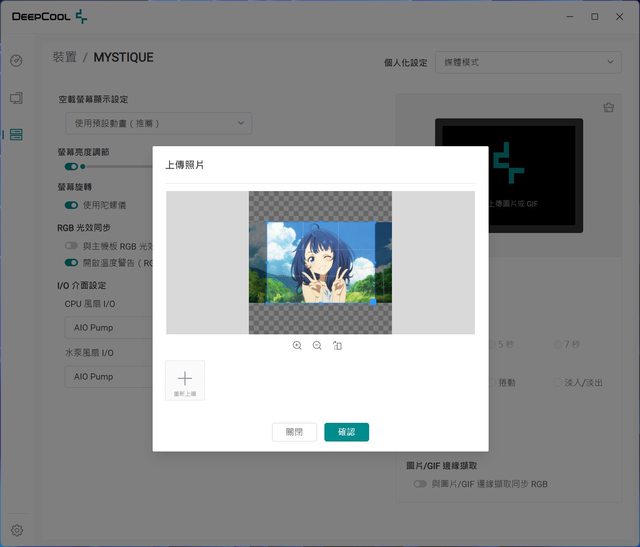This screenshot has width=640, height=547.
Task: Toggle image/GIF edge capture RGB sync
Action: click(x=420, y=484)
